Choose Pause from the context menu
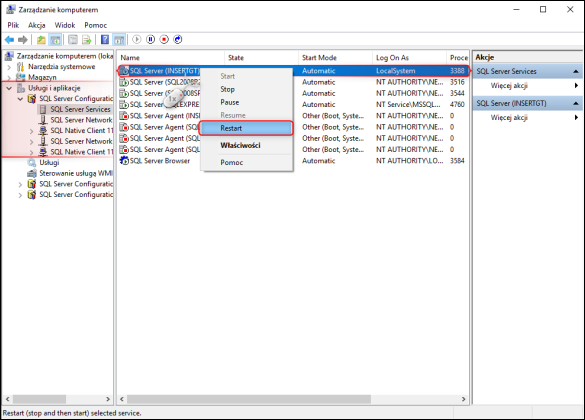Viewport: 585px width, 420px height. (247, 102)
